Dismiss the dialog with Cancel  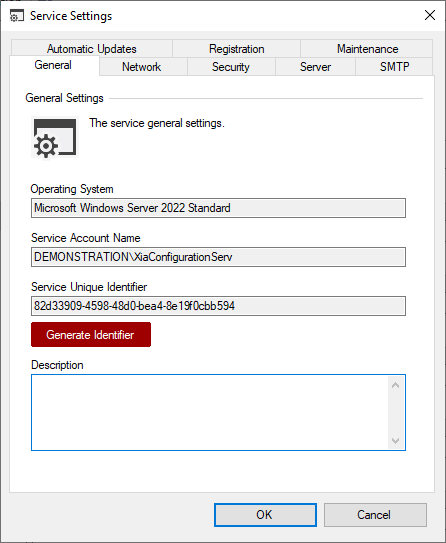375,515
